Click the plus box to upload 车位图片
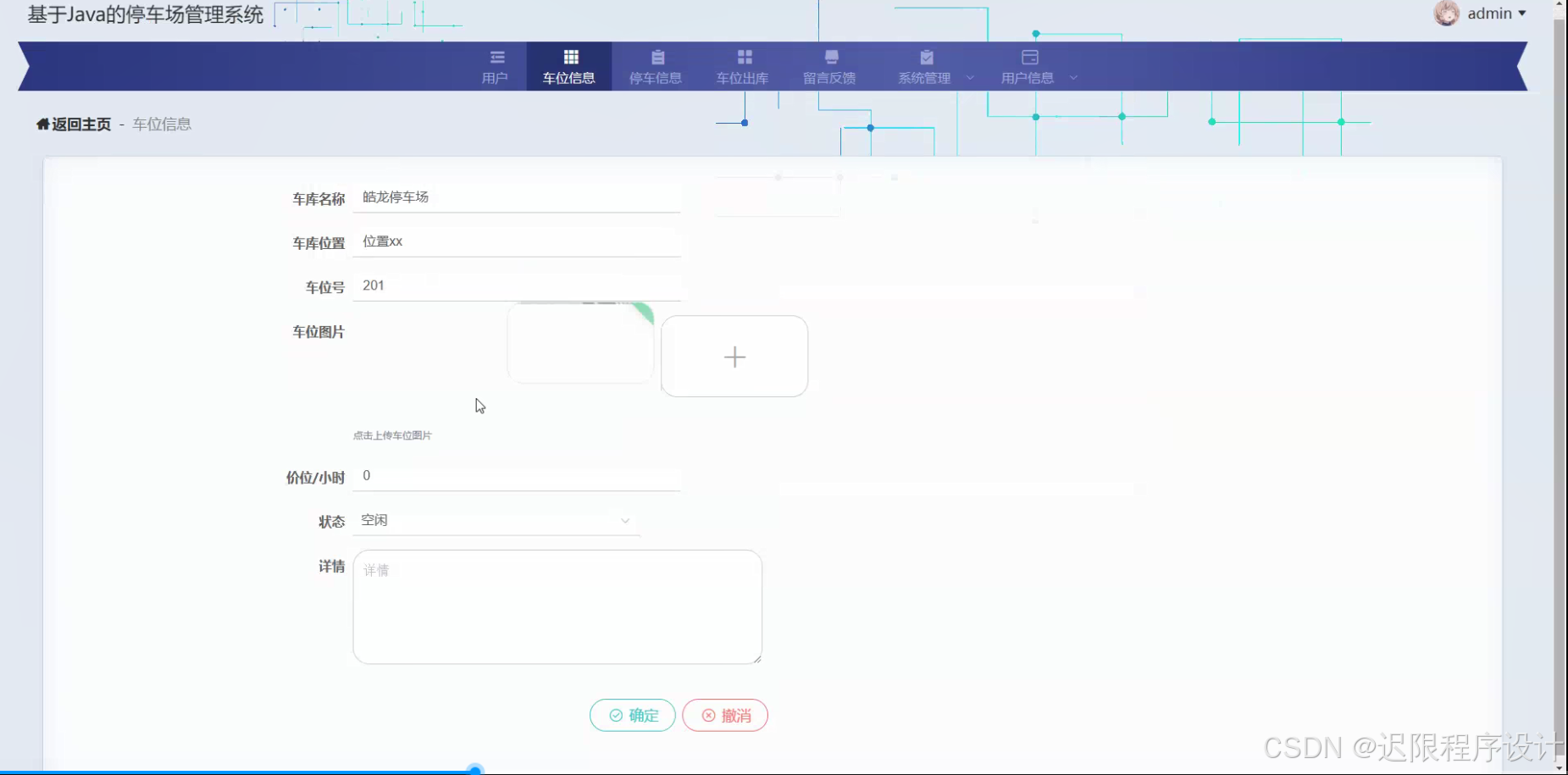 [734, 357]
